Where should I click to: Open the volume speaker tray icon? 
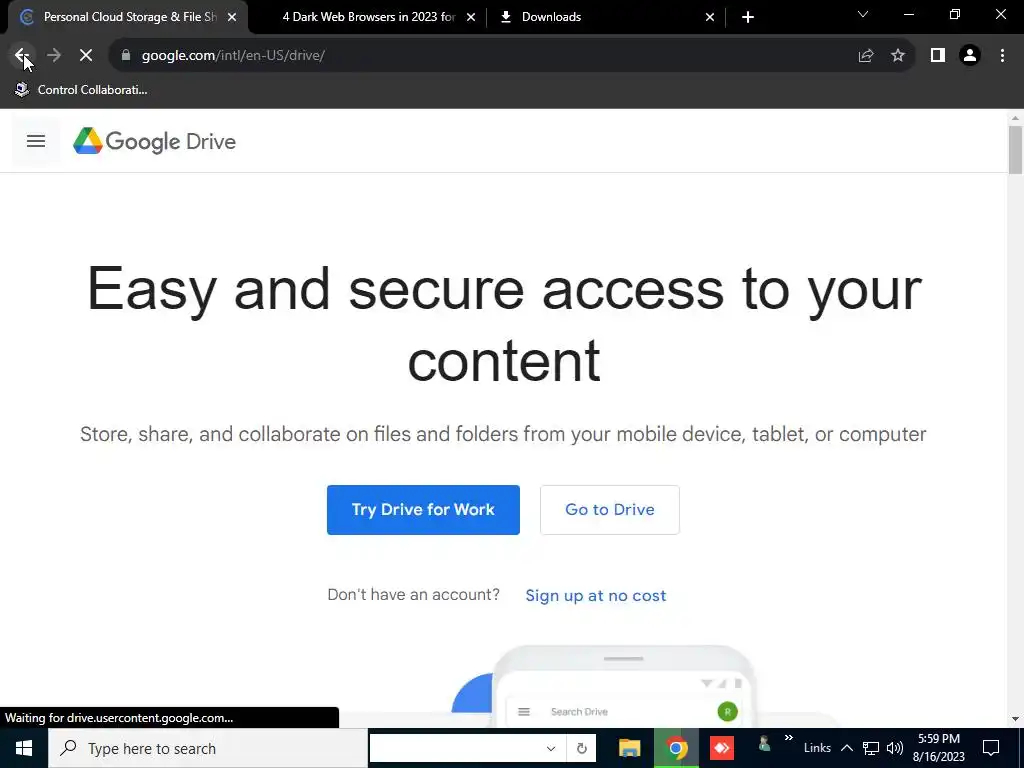click(x=895, y=748)
